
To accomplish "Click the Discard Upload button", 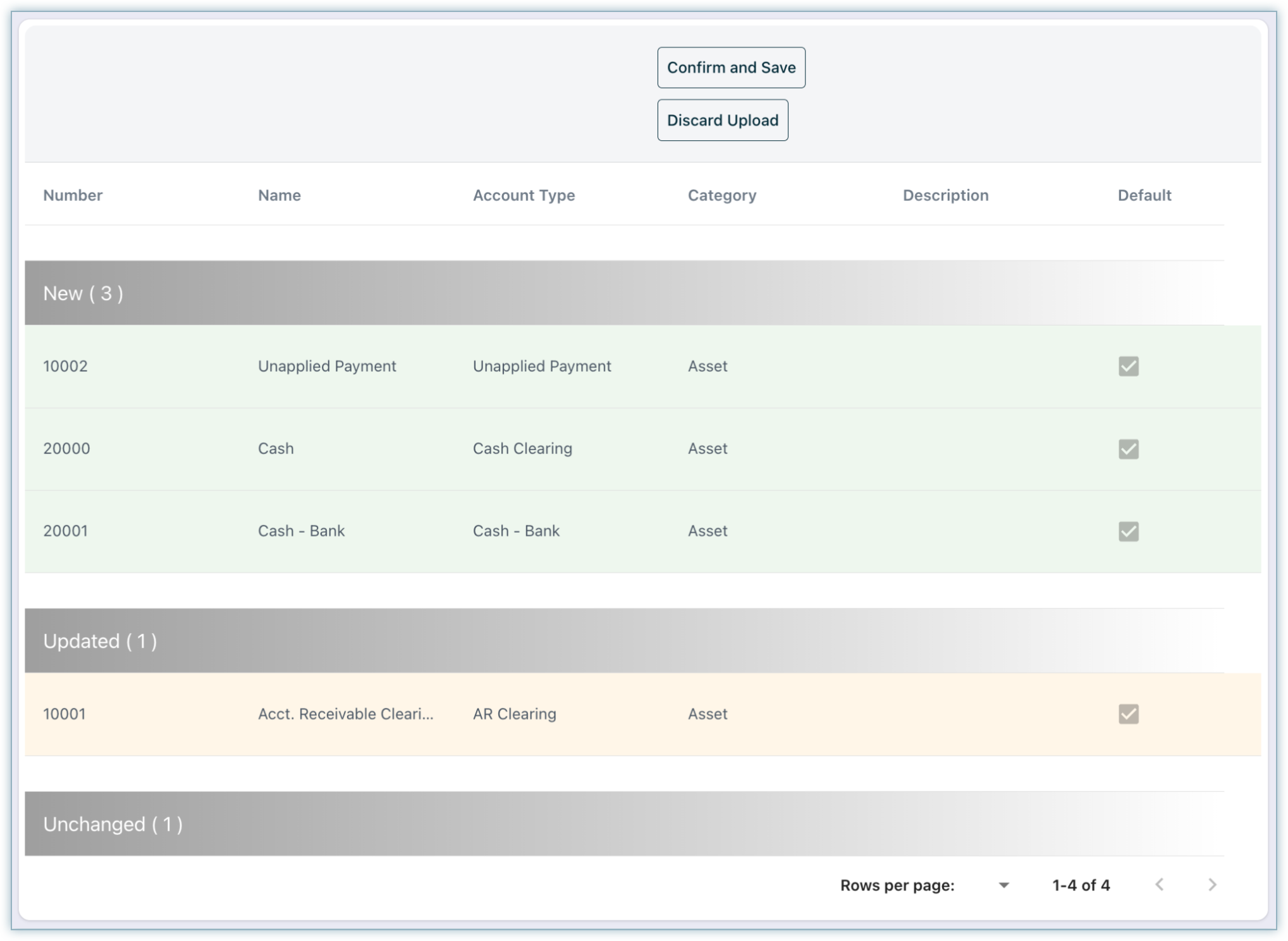I will [722, 120].
